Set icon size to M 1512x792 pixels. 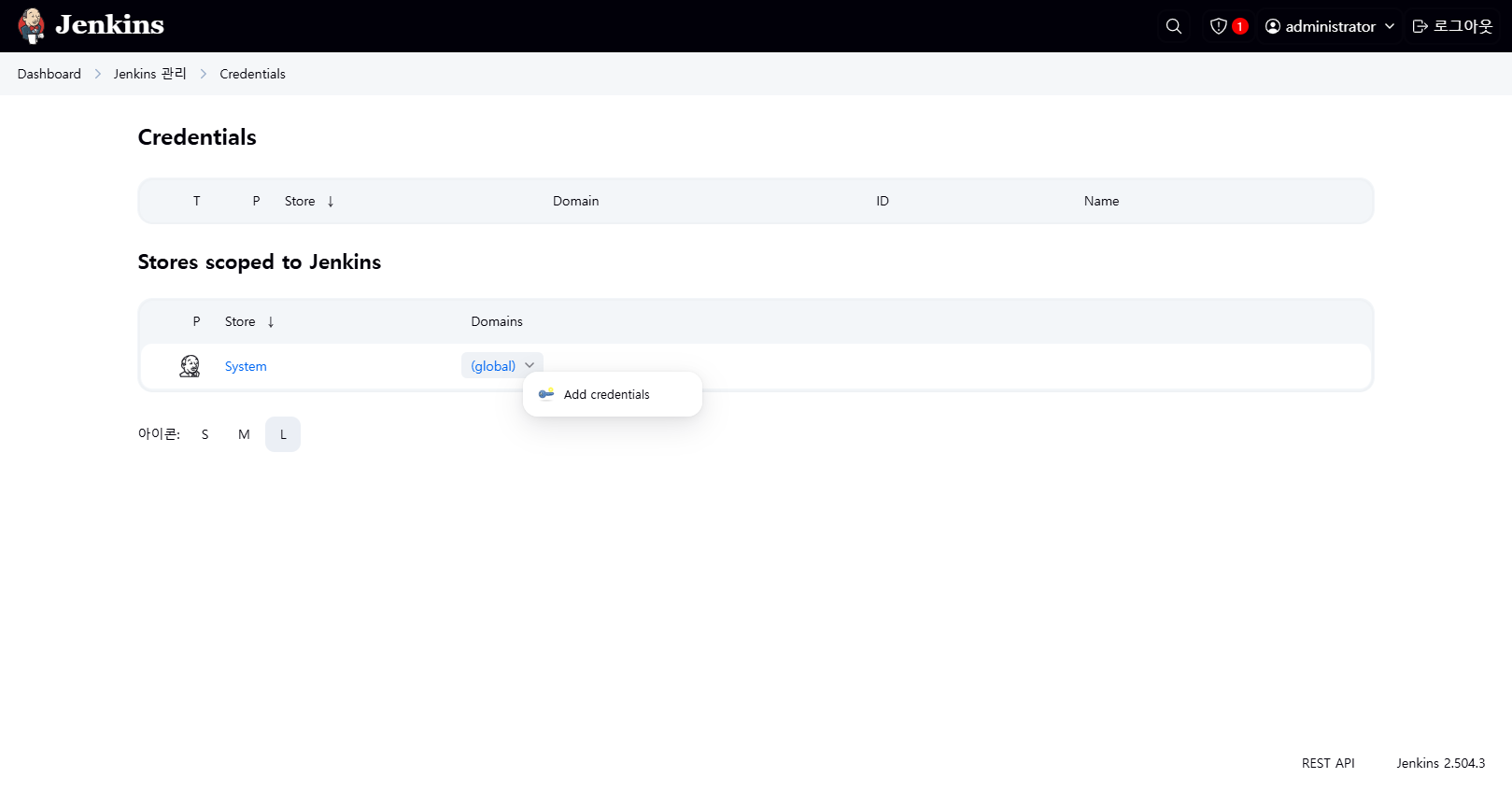244,434
